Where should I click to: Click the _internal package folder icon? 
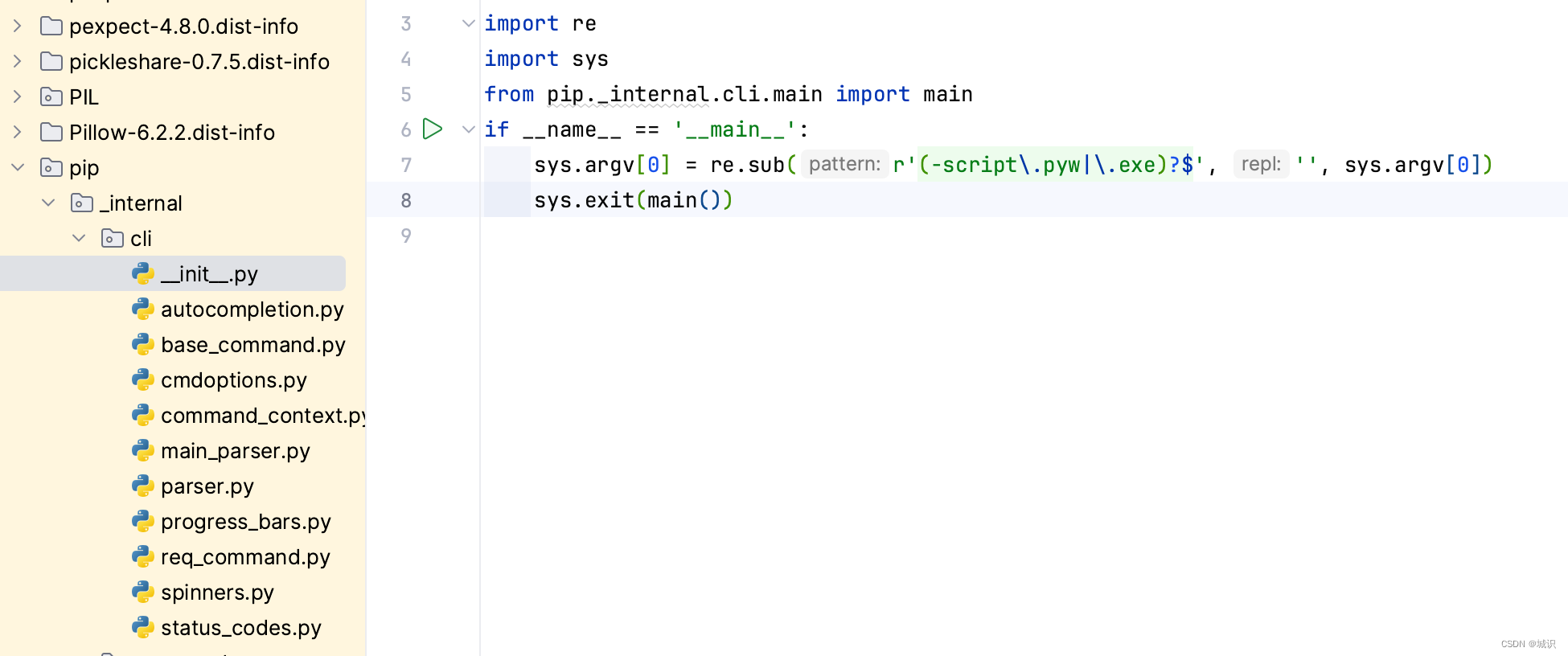click(82, 203)
